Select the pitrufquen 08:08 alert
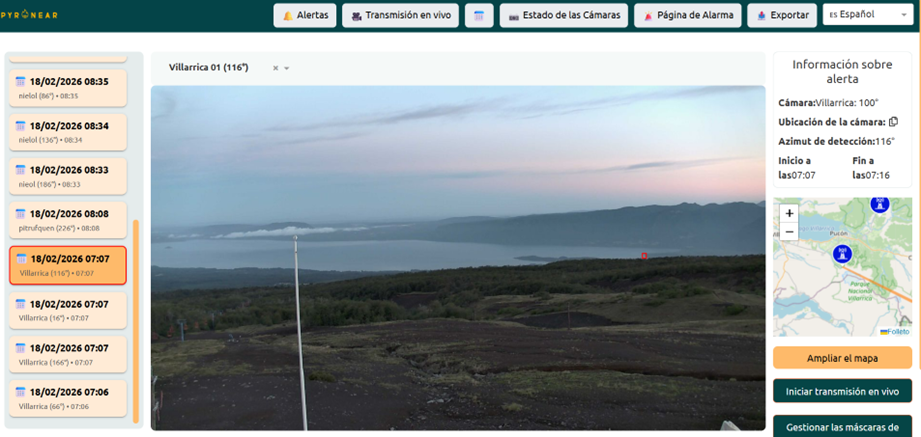Screen dimensions: 921x437 point(68,219)
